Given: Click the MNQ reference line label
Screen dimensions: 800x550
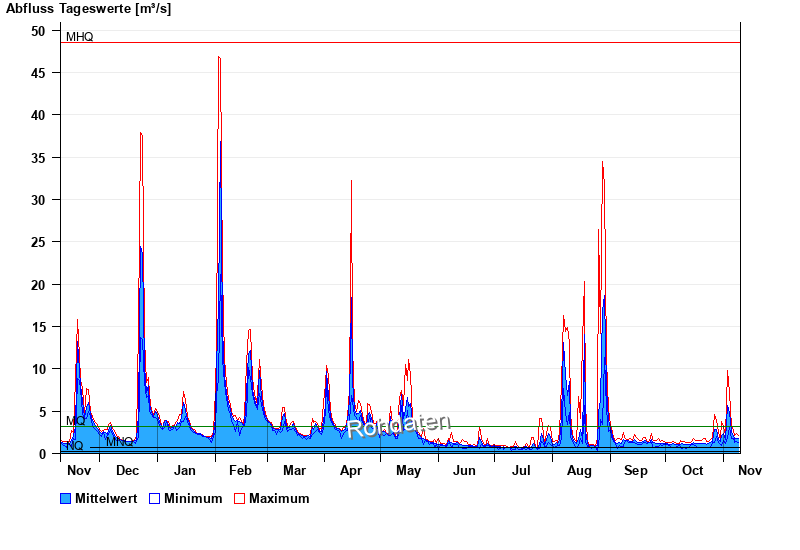Looking at the screenshot, I should tap(120, 441).
